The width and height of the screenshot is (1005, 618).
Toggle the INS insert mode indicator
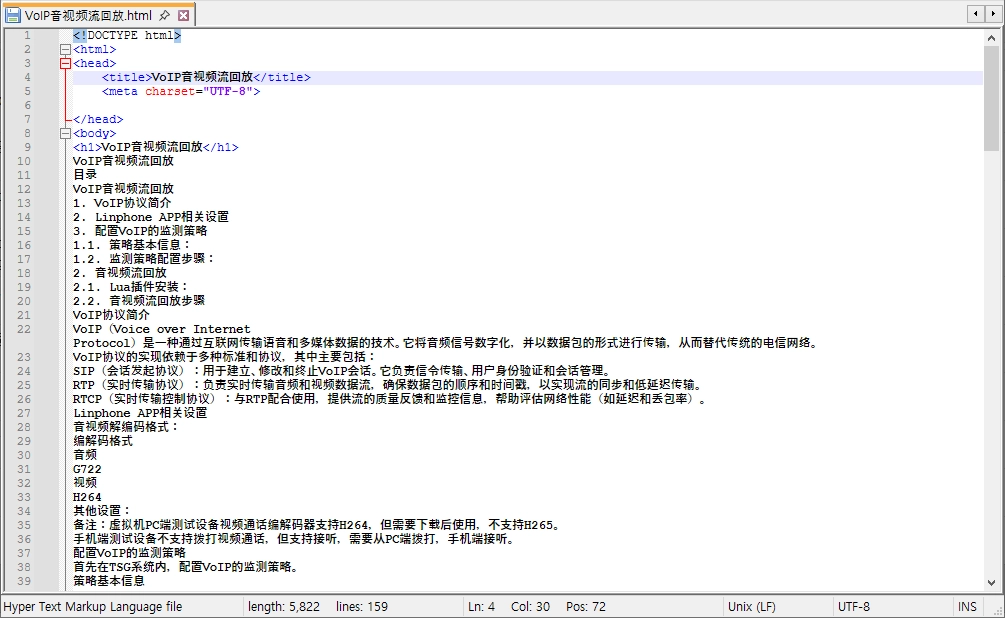(967, 606)
